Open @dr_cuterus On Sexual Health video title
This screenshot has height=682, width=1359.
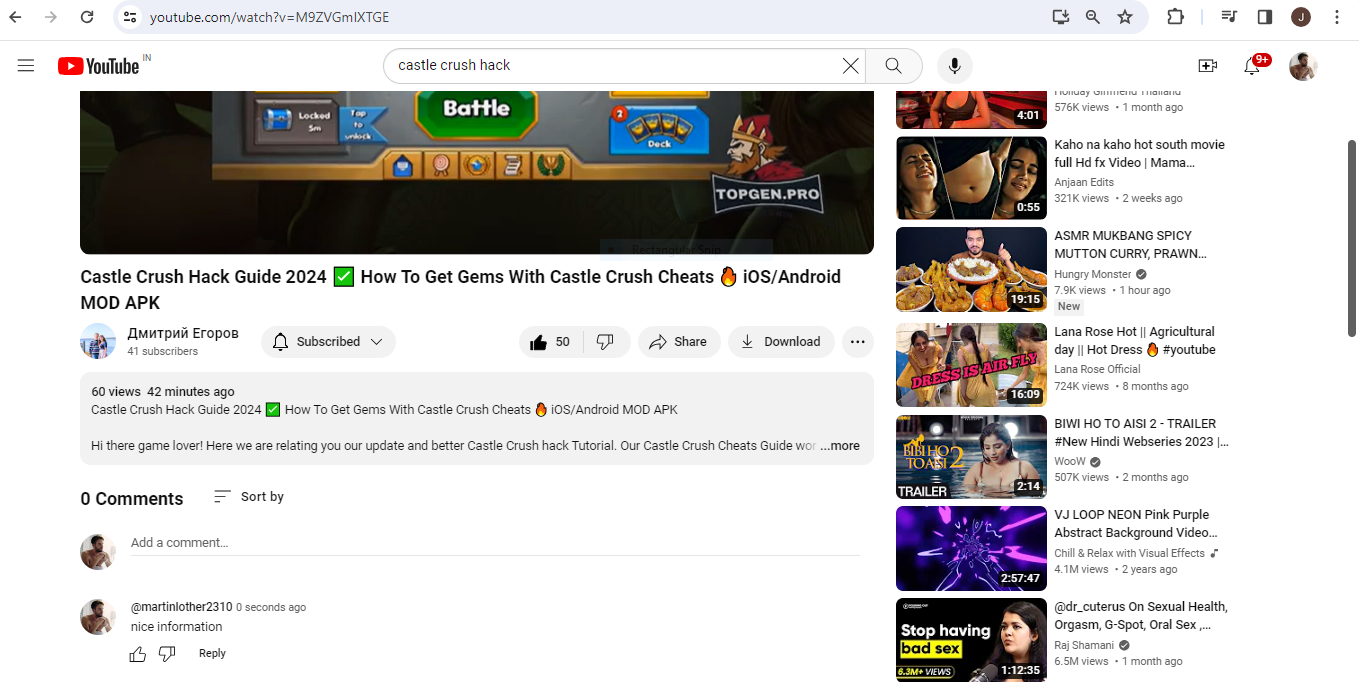click(1141, 616)
